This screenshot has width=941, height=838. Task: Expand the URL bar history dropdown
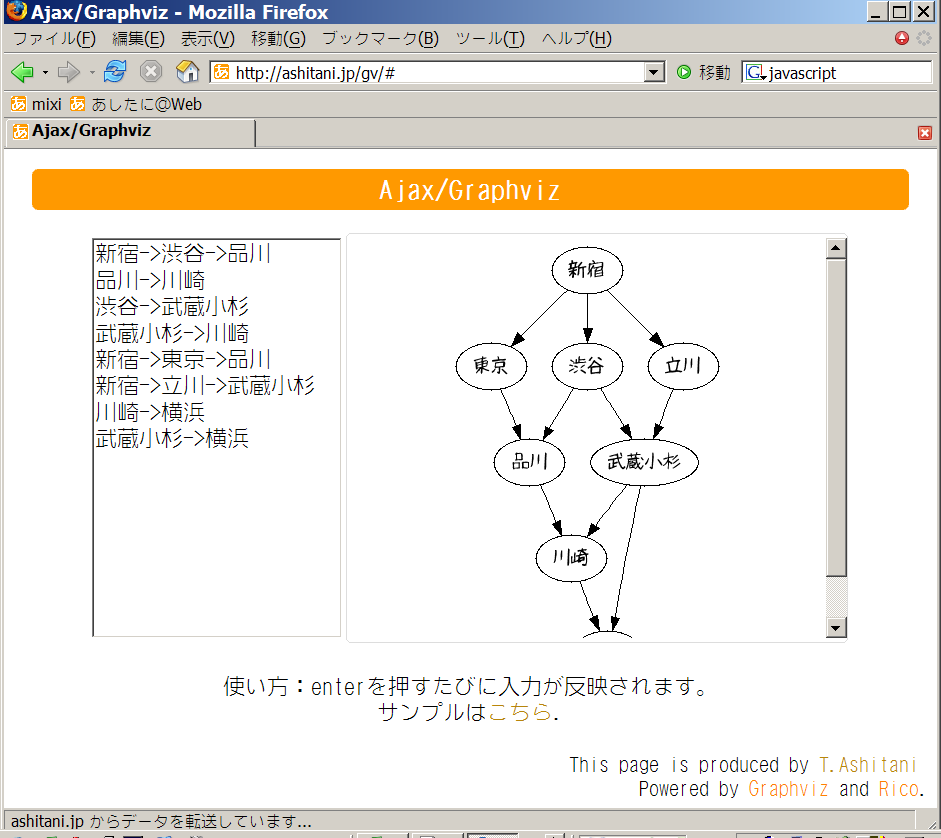[x=654, y=73]
